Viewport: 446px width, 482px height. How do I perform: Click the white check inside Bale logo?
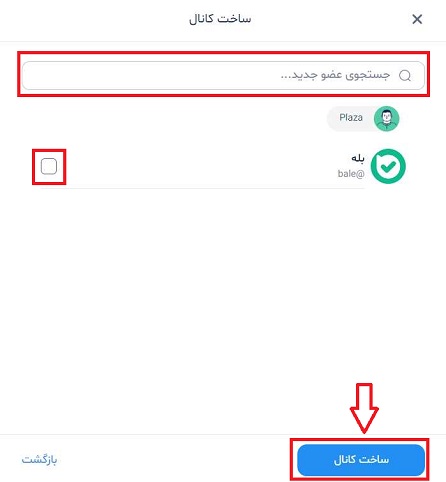pyautogui.click(x=388, y=166)
